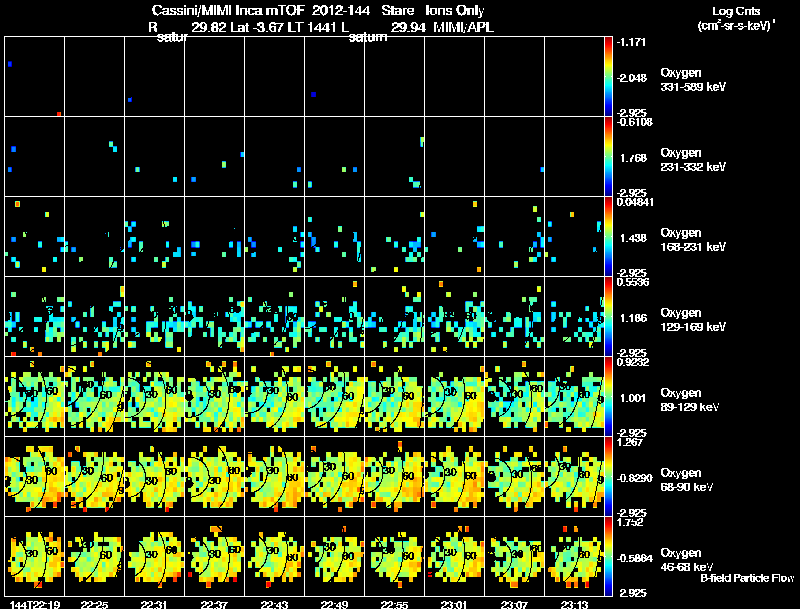Screen dimensions: 800x609
Task: Click the colorbar for Oxygen 46-68 keV
Action: [608, 557]
